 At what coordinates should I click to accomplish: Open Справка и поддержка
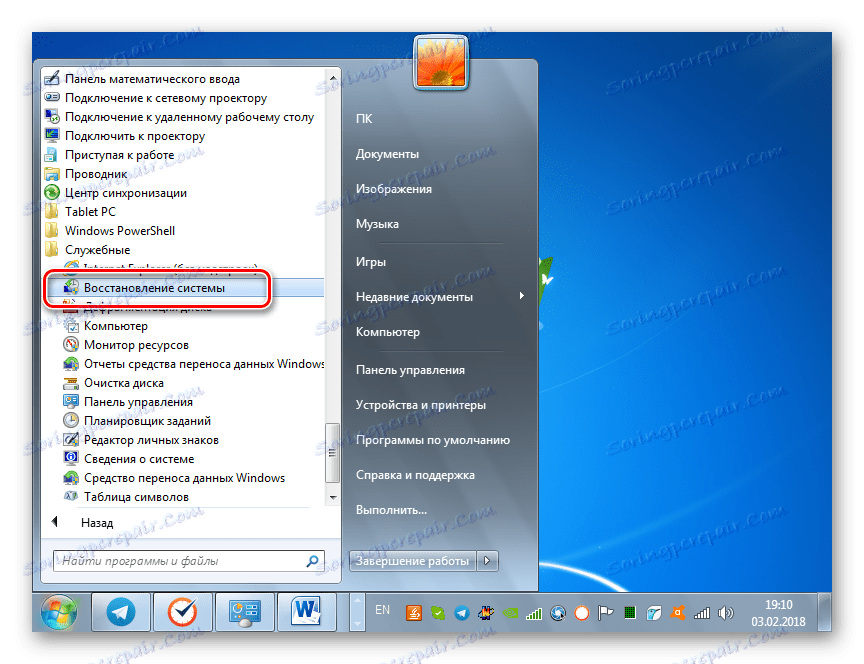pyautogui.click(x=415, y=475)
